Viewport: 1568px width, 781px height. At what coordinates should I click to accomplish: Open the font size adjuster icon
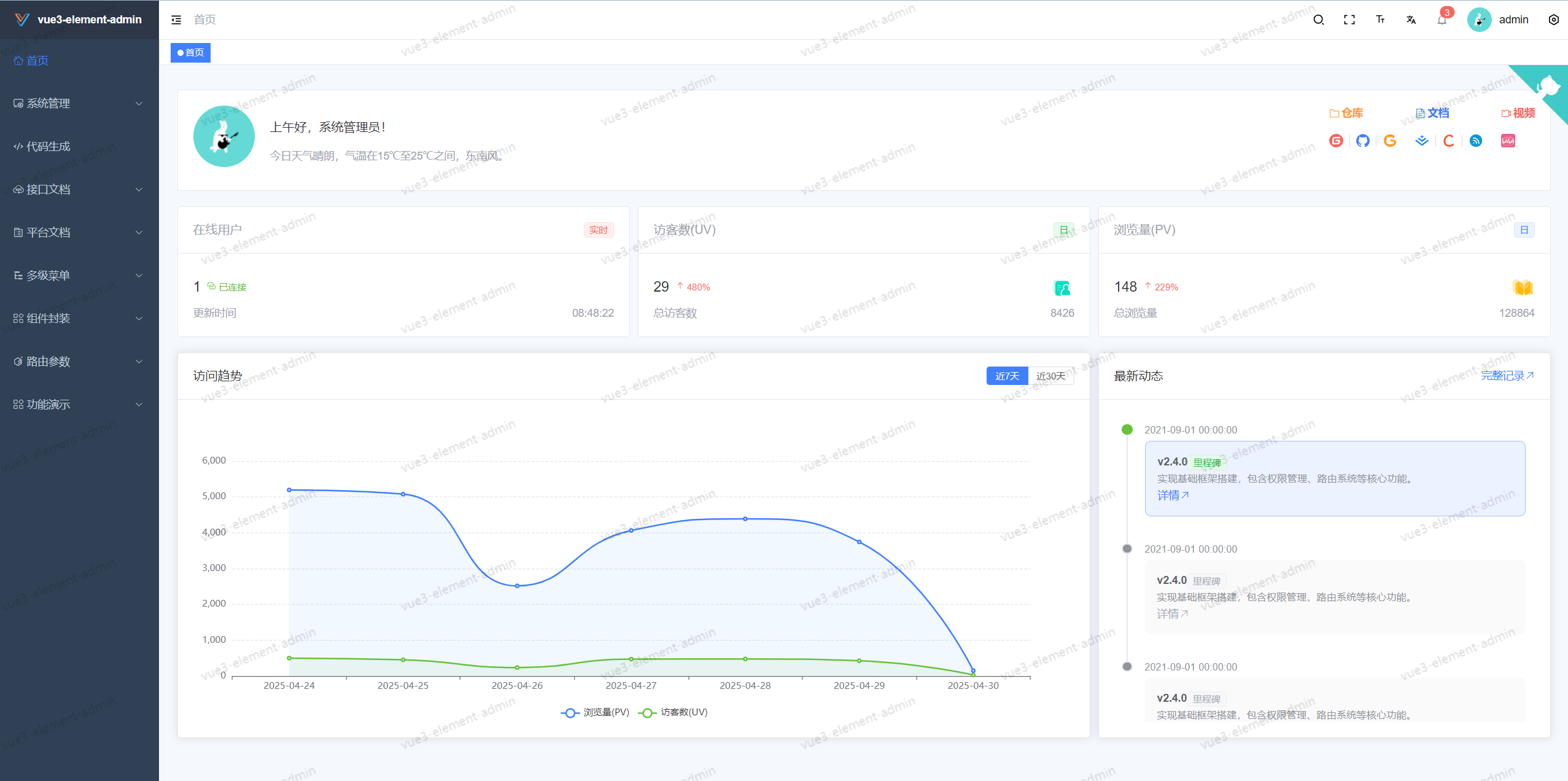point(1380,20)
